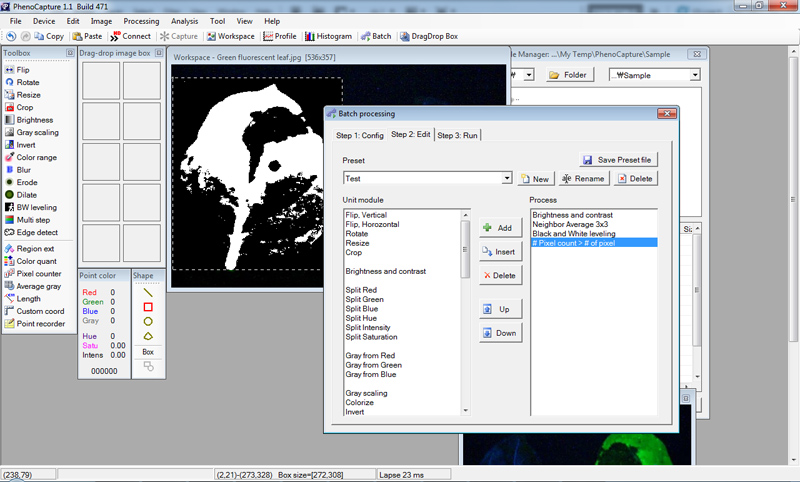Open the Pixel counter tool
Image resolution: width=800 pixels, height=482 pixels.
point(38,273)
